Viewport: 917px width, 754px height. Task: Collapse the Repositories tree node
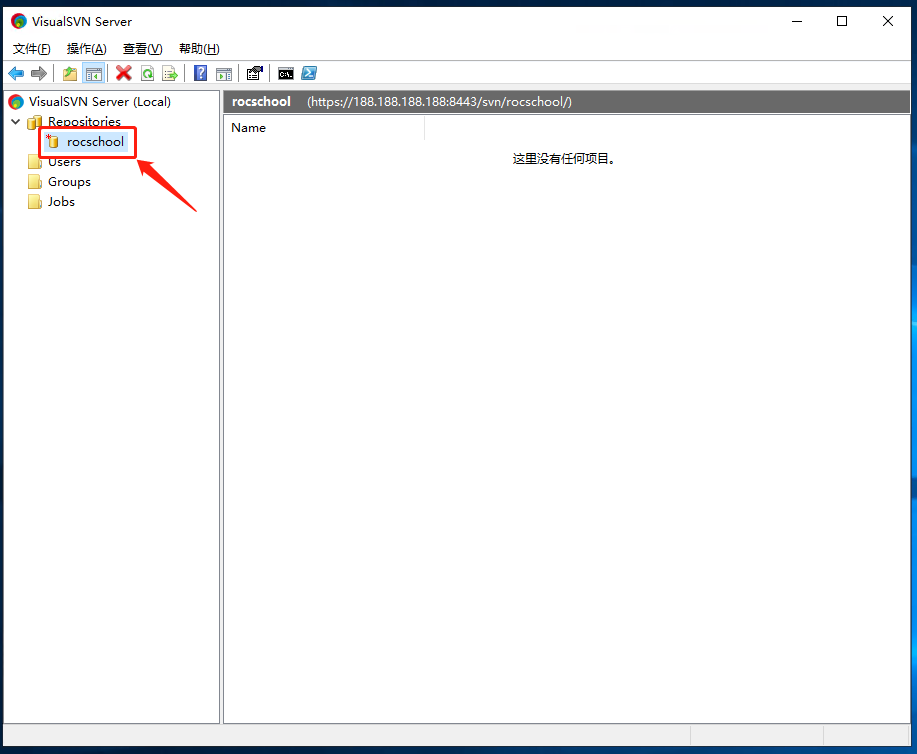(16, 122)
